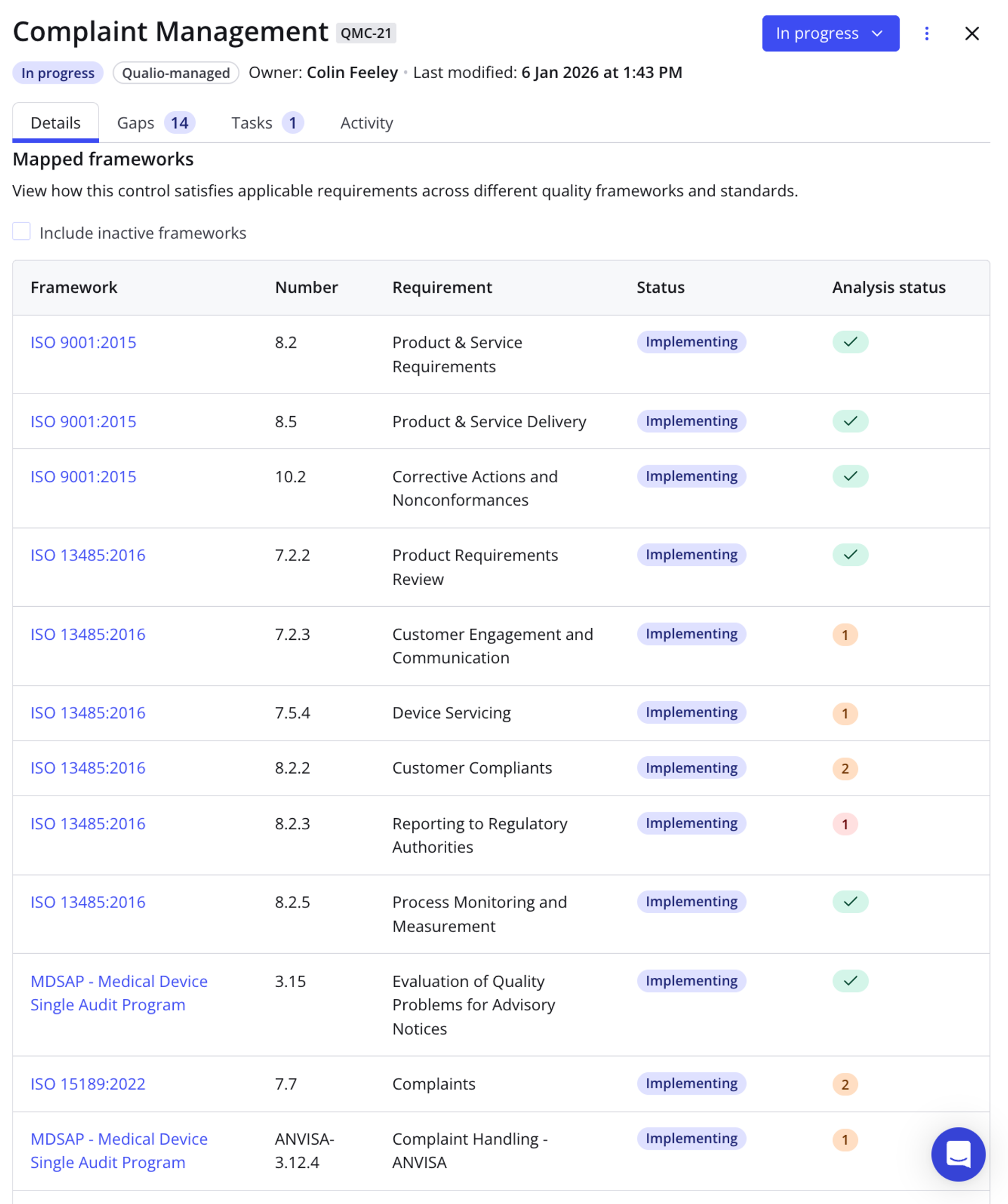Open ISO 15189:2022 framework link
This screenshot has width=1008, height=1204.
tap(88, 1084)
